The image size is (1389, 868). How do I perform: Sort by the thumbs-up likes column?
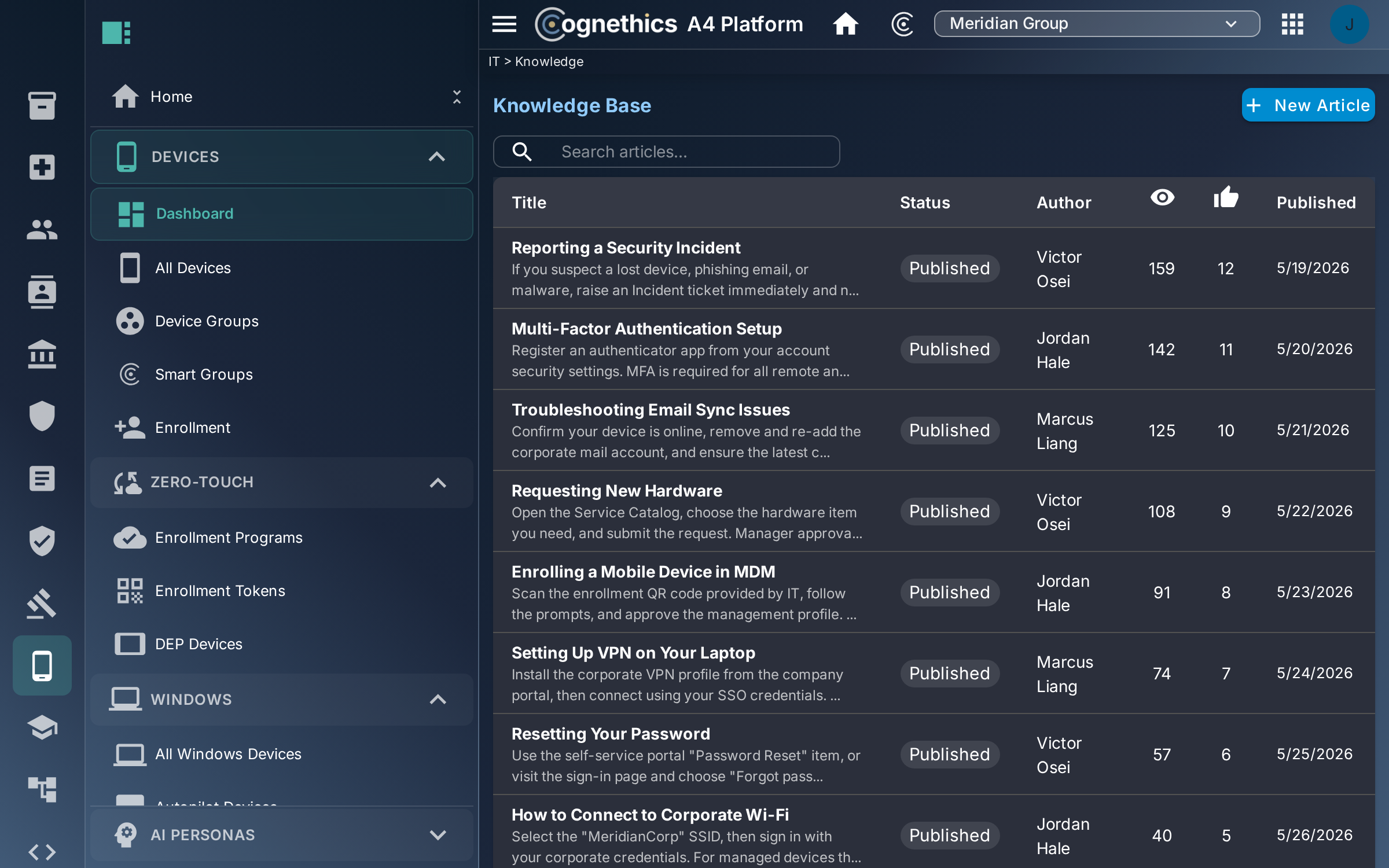(1226, 197)
